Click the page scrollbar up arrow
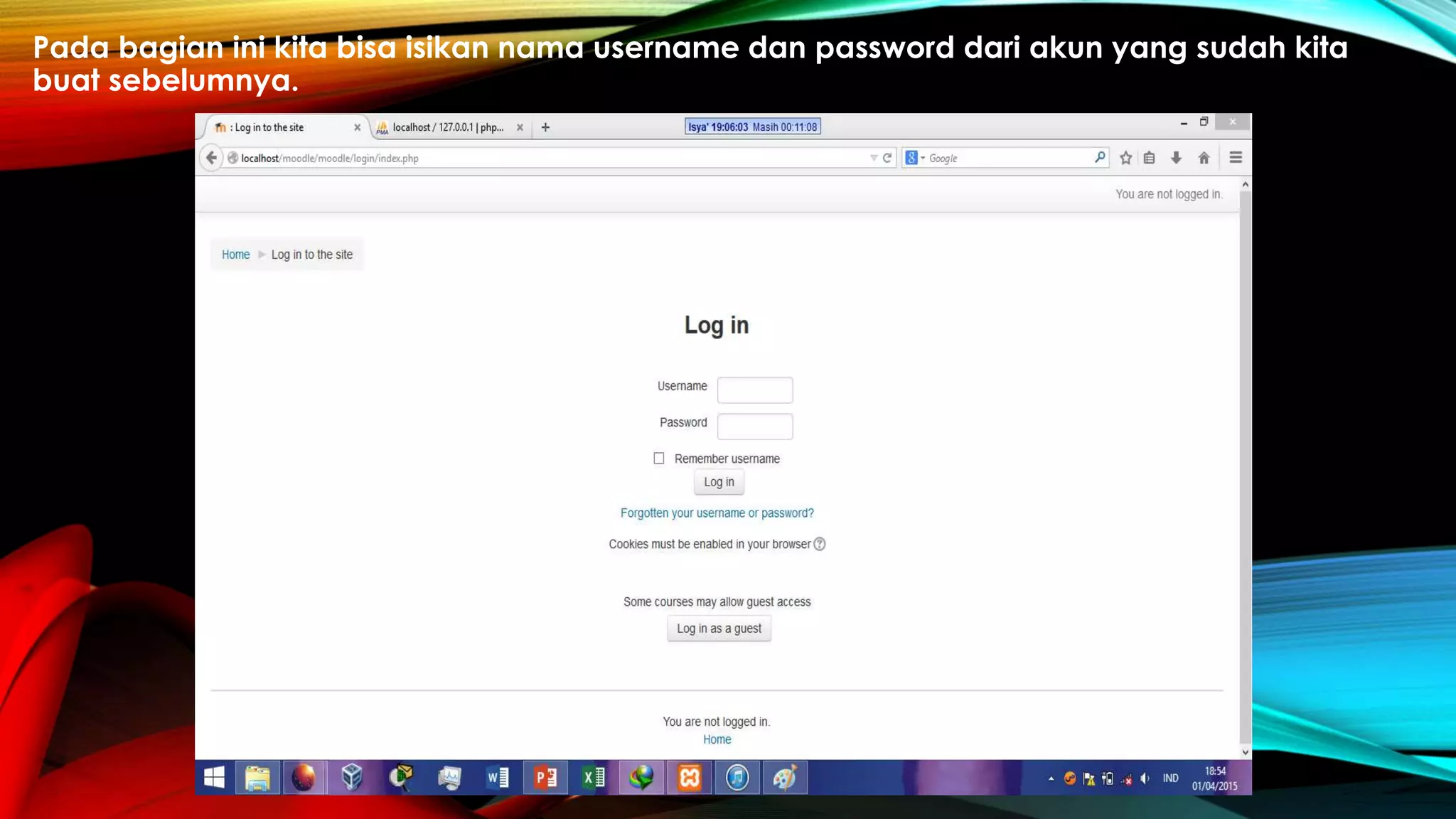Image resolution: width=1456 pixels, height=819 pixels. click(1245, 184)
